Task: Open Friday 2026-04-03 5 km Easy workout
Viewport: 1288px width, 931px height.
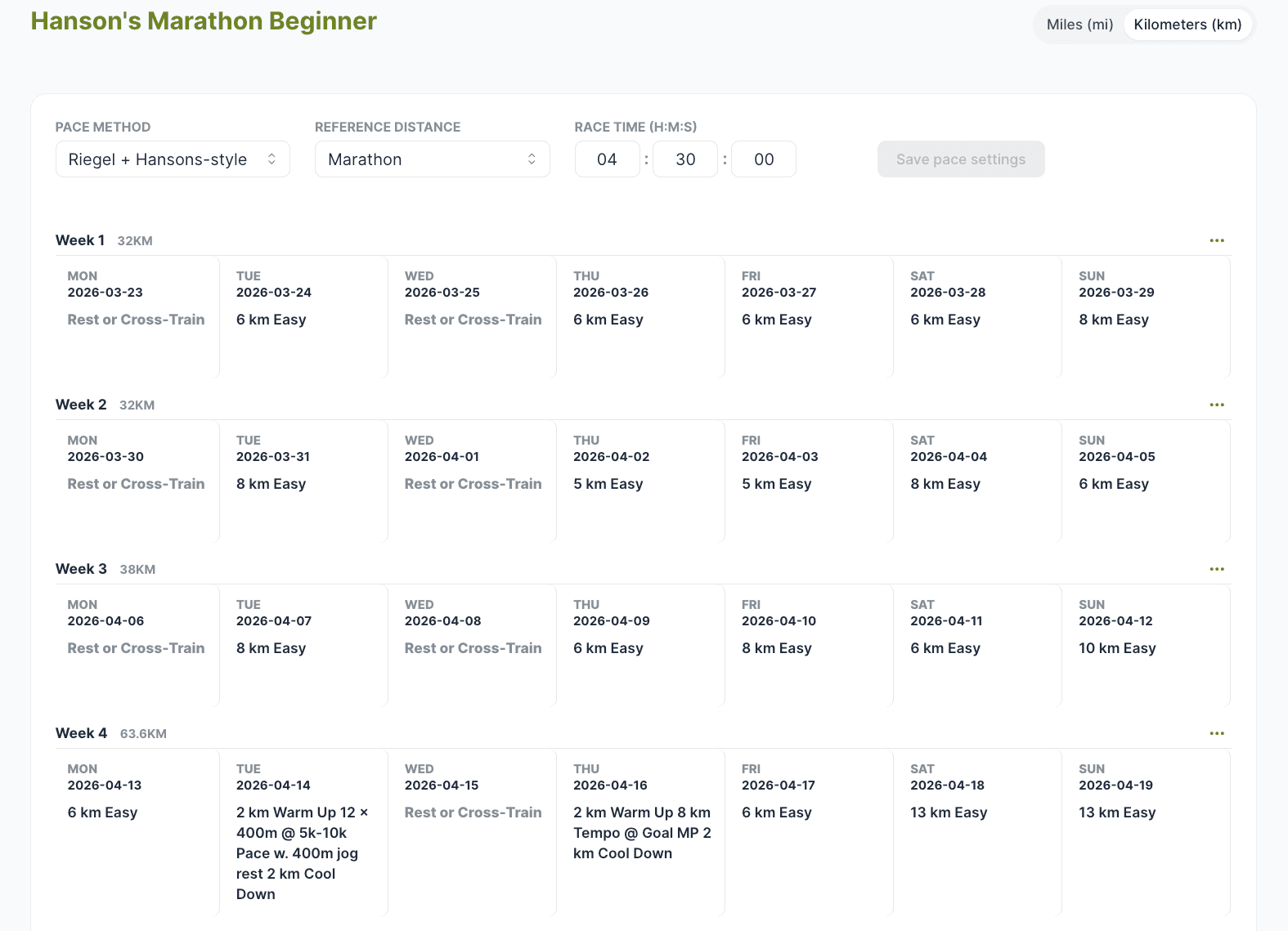Action: pyautogui.click(x=811, y=481)
